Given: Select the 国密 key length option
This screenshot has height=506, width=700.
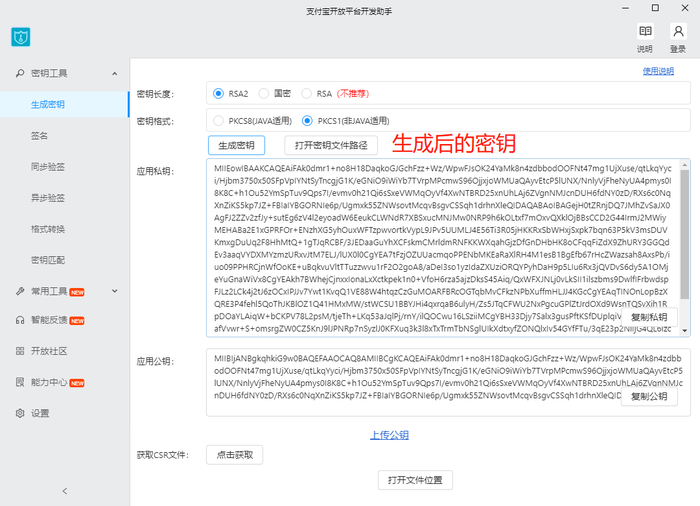Looking at the screenshot, I should (x=264, y=94).
